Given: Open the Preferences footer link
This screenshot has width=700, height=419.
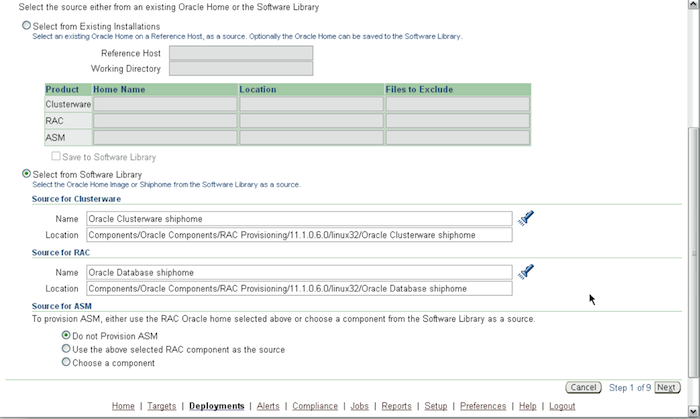Looking at the screenshot, I should click(x=483, y=406).
